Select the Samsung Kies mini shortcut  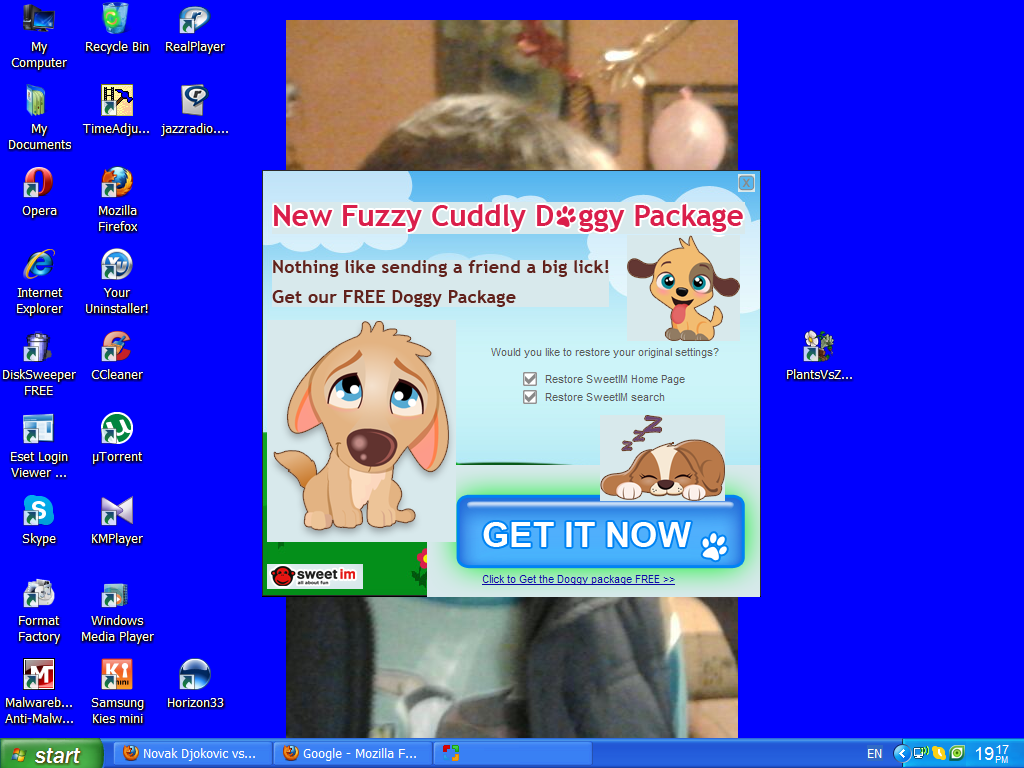pyautogui.click(x=117, y=692)
